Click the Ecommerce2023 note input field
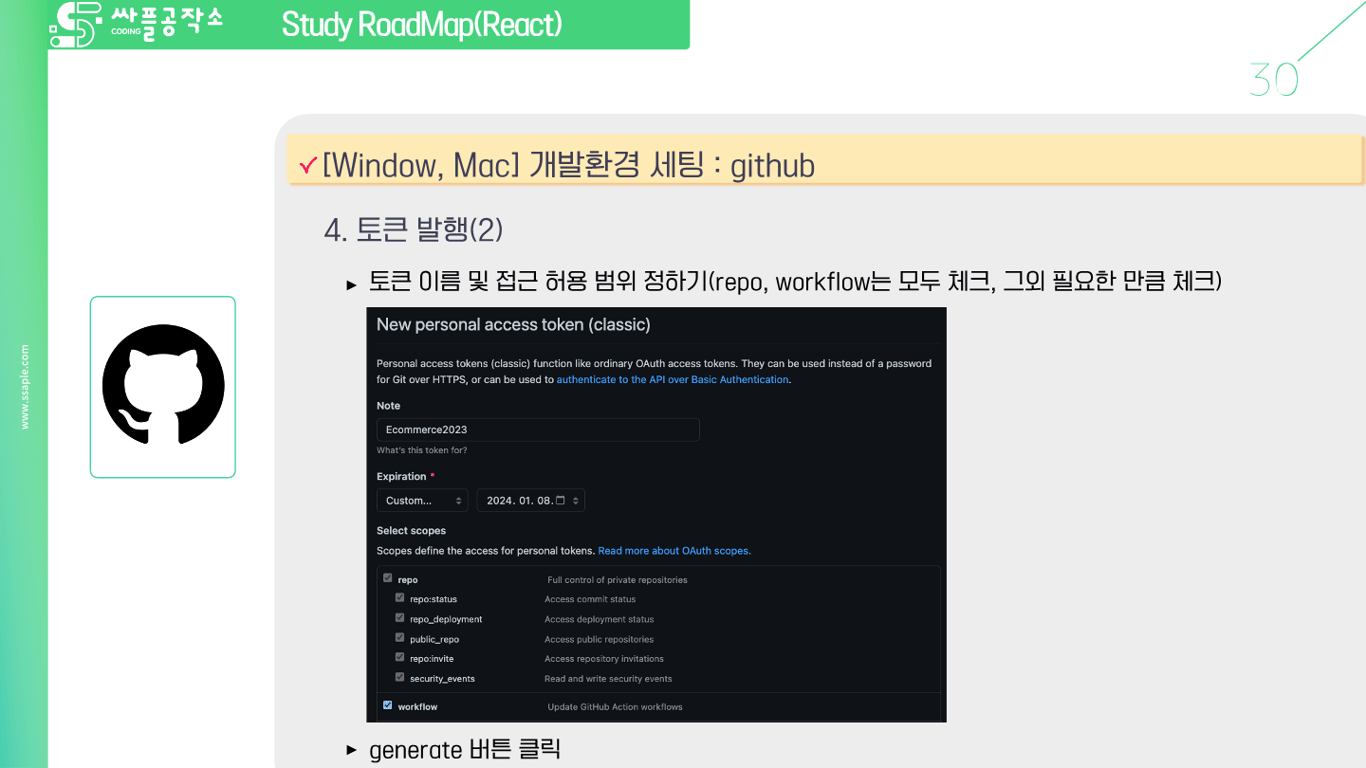Image resolution: width=1366 pixels, height=768 pixels. pos(537,429)
